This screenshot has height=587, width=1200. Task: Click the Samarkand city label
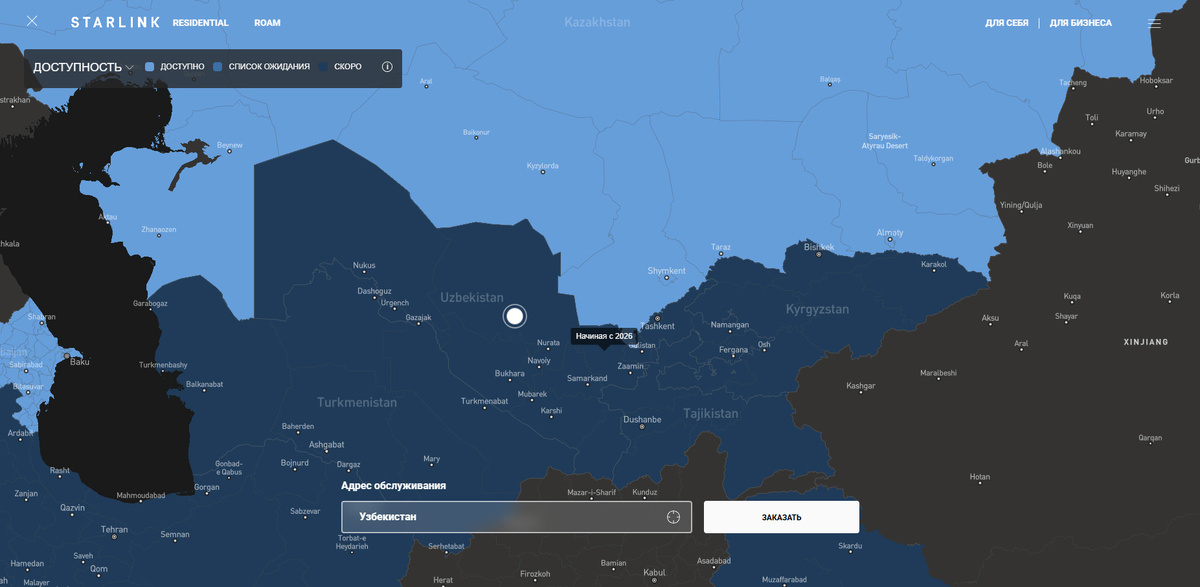tap(587, 379)
